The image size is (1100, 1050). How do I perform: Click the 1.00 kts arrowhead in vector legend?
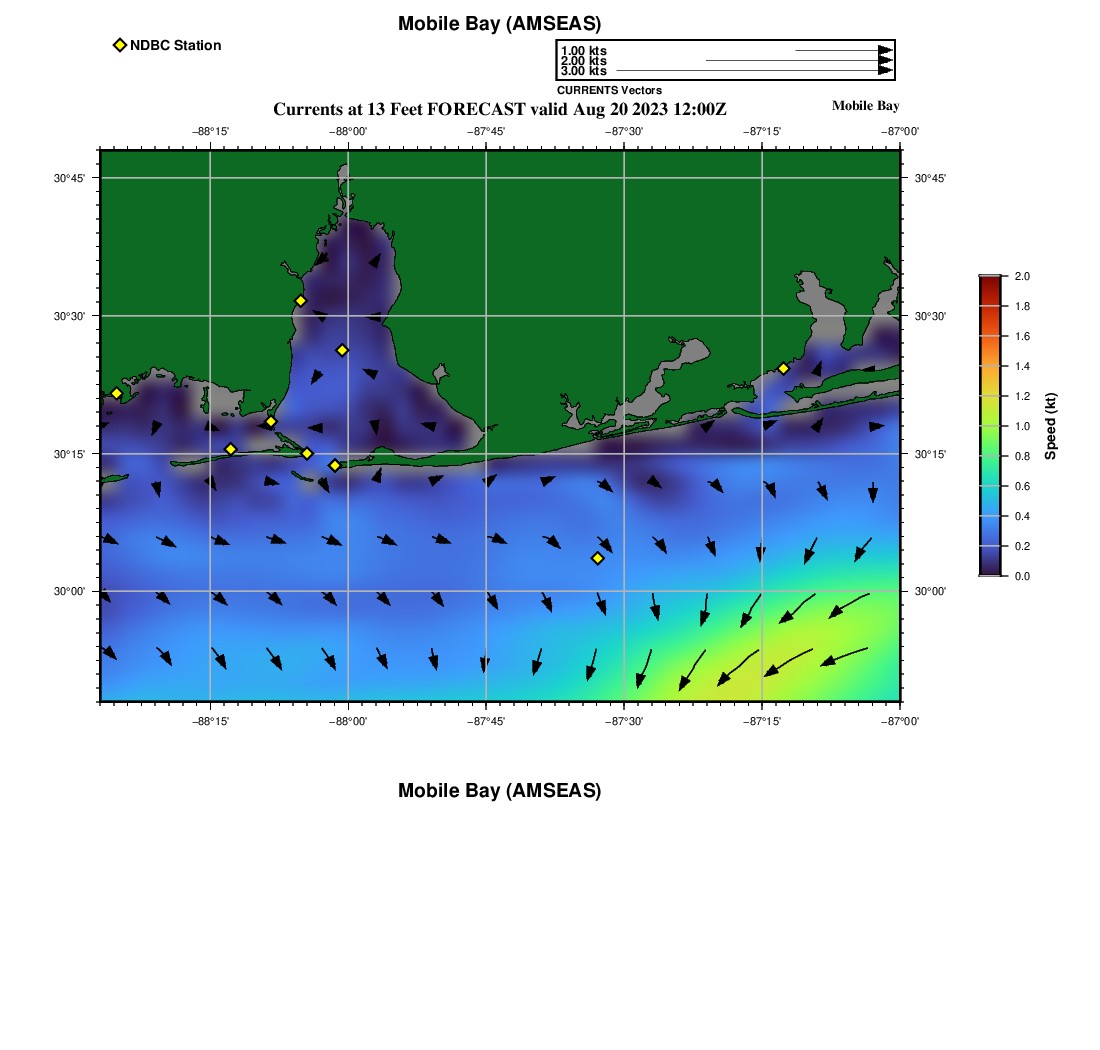885,50
